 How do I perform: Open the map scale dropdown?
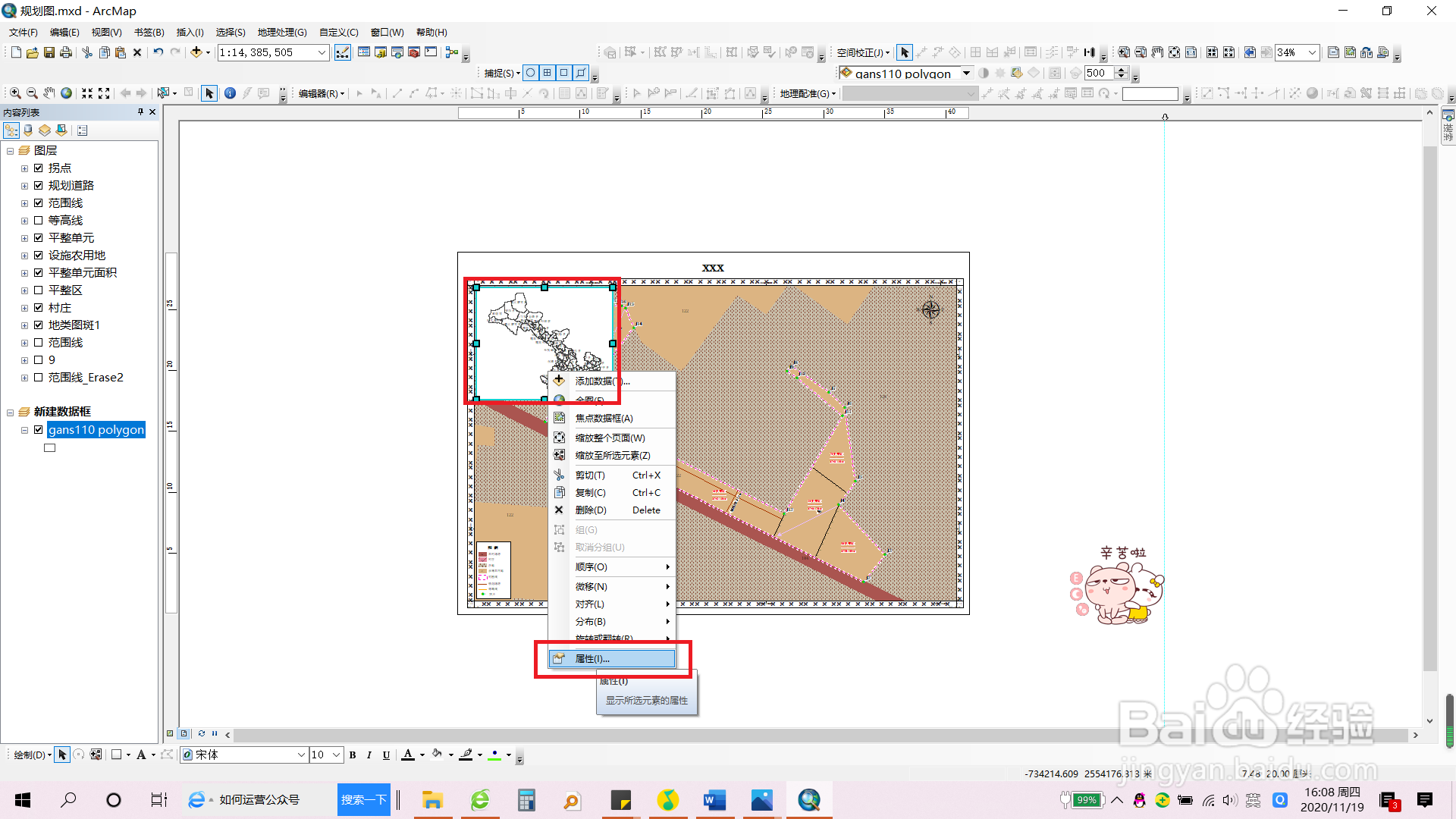322,52
